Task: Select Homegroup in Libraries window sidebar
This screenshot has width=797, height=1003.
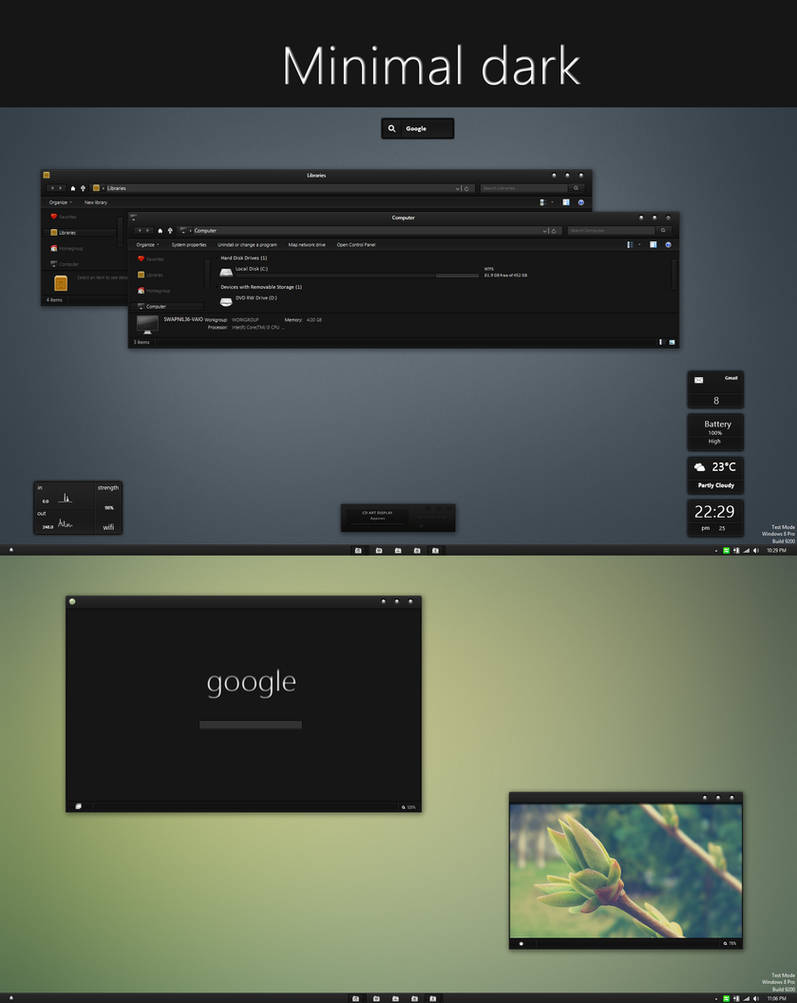Action: click(67, 248)
